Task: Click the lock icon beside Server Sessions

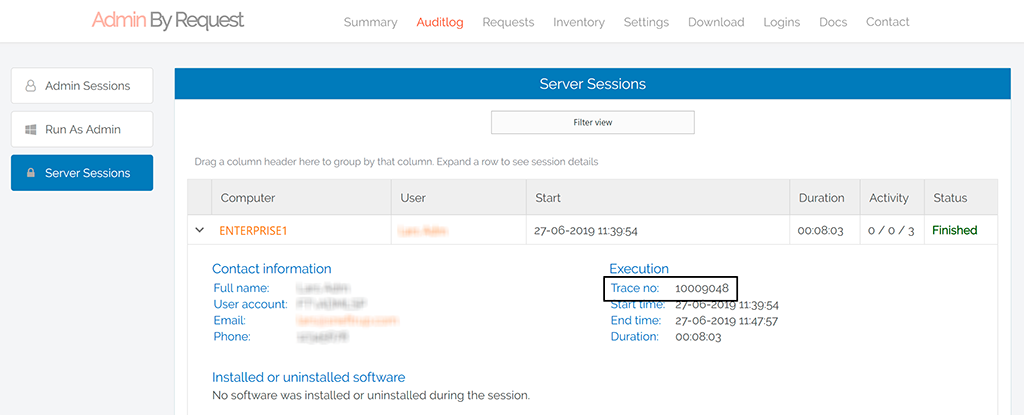Action: pyautogui.click(x=30, y=173)
